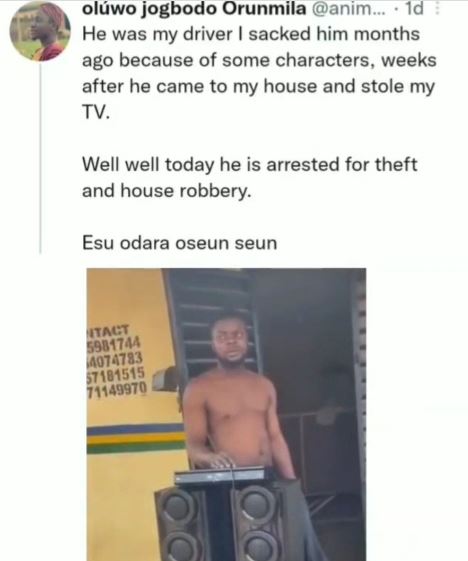This screenshot has width=468, height=561.
Task: Click the right speaker in the photo
Action: pos(257,523)
